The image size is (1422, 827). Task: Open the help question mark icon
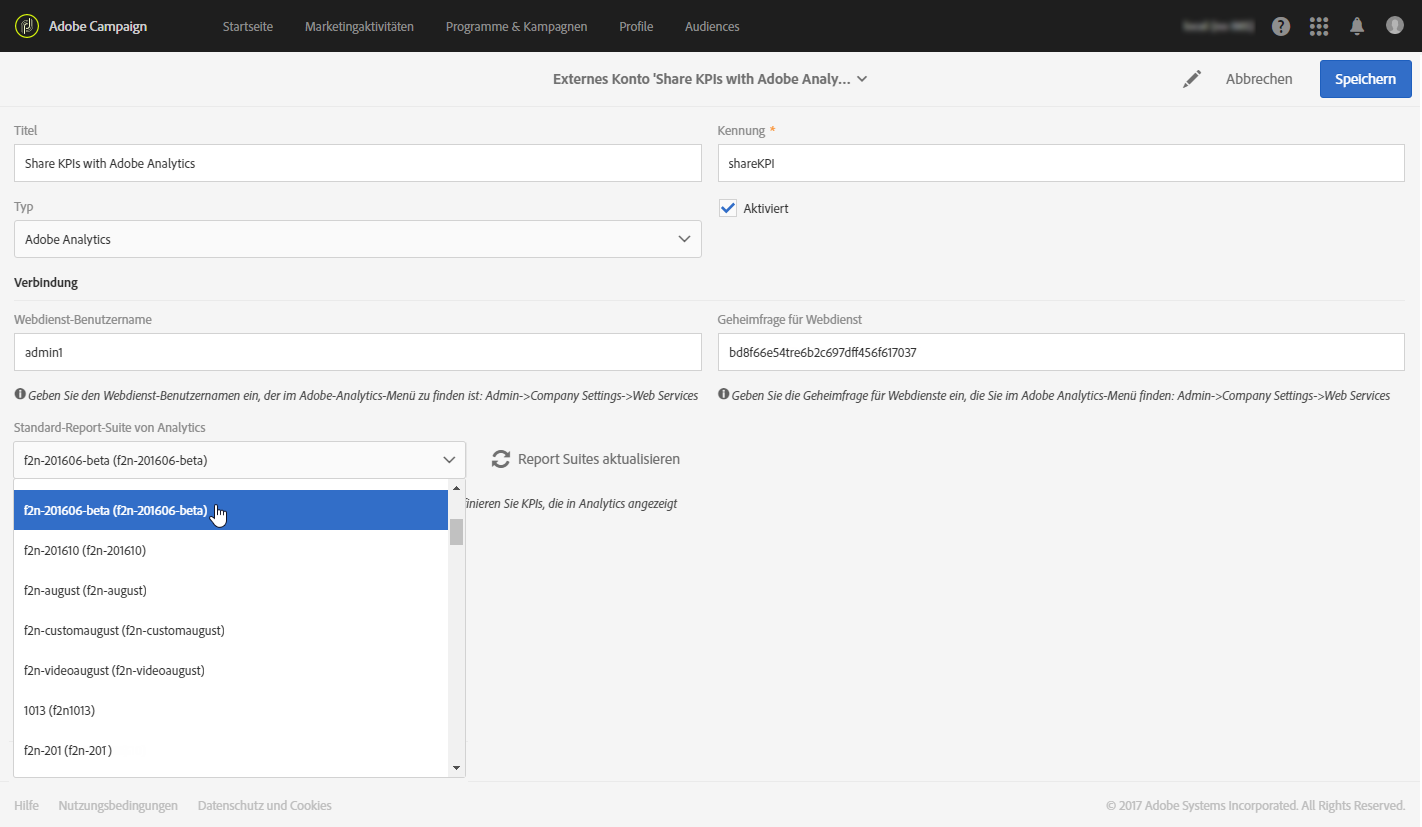(x=1281, y=26)
